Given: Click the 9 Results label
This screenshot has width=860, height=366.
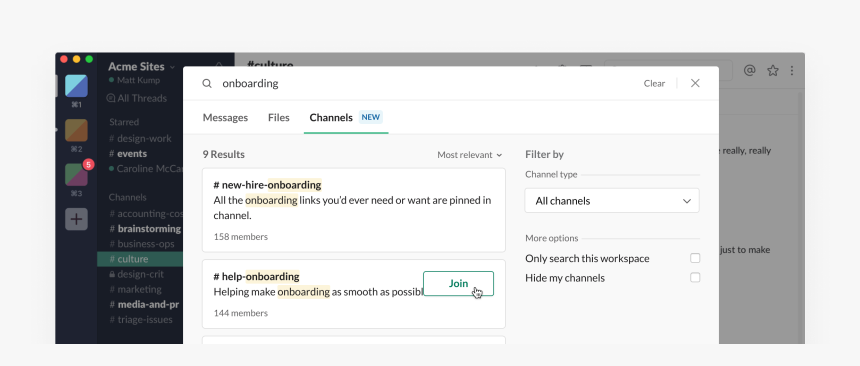Looking at the screenshot, I should coord(223,155).
